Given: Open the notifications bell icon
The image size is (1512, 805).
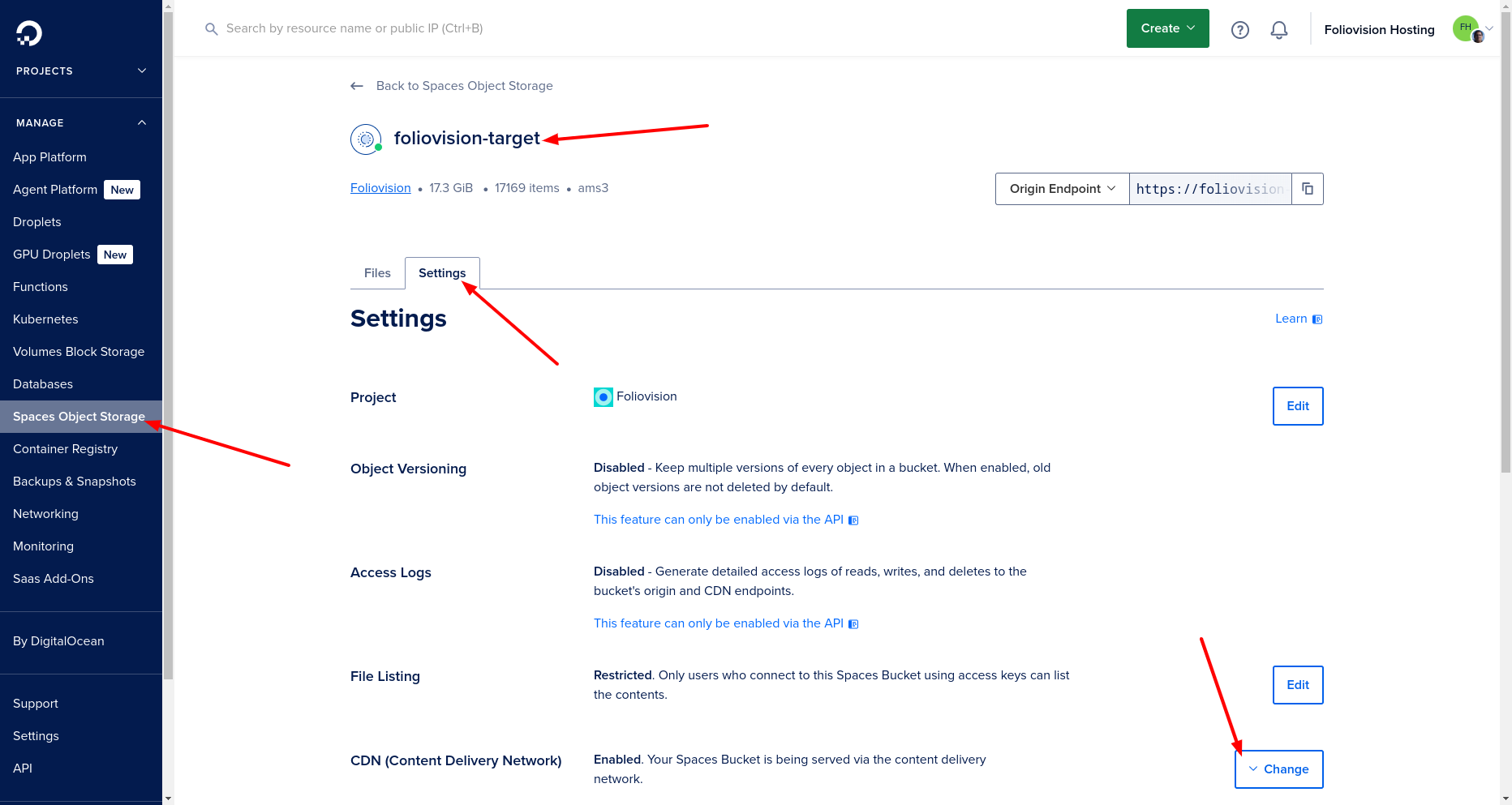Looking at the screenshot, I should (x=1278, y=30).
